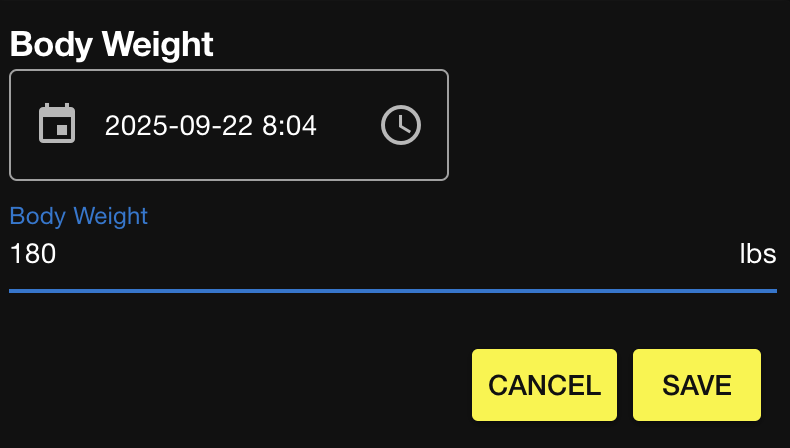Focus the body weight value 180
This screenshot has height=448, width=790.
tap(33, 255)
